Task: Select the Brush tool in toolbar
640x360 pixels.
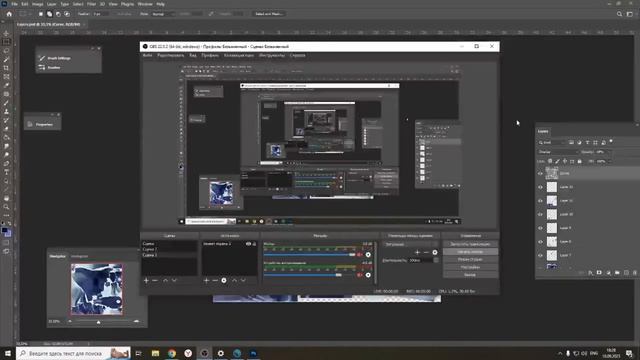Action: (6, 103)
